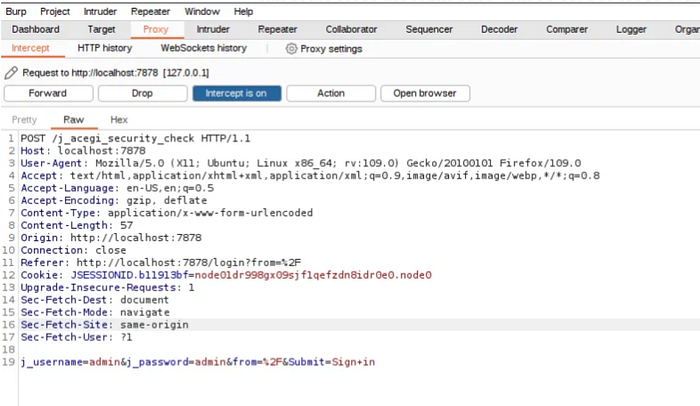This screenshot has height=406, width=700.
Task: Open the Decoder tab
Action: [x=499, y=29]
